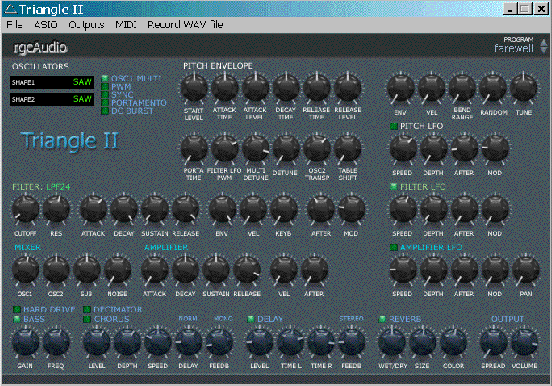
Task: Toggle the FILTER LFO LED
Action: 394,187
